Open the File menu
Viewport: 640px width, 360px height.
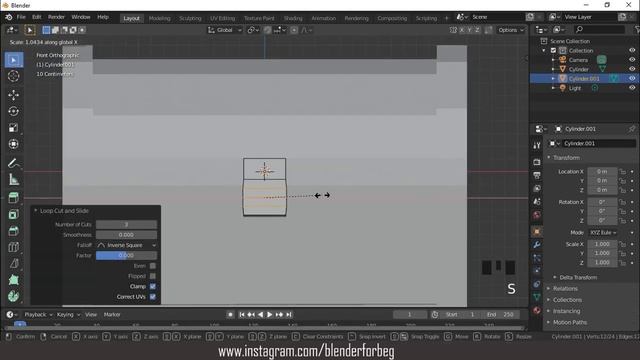[21, 18]
